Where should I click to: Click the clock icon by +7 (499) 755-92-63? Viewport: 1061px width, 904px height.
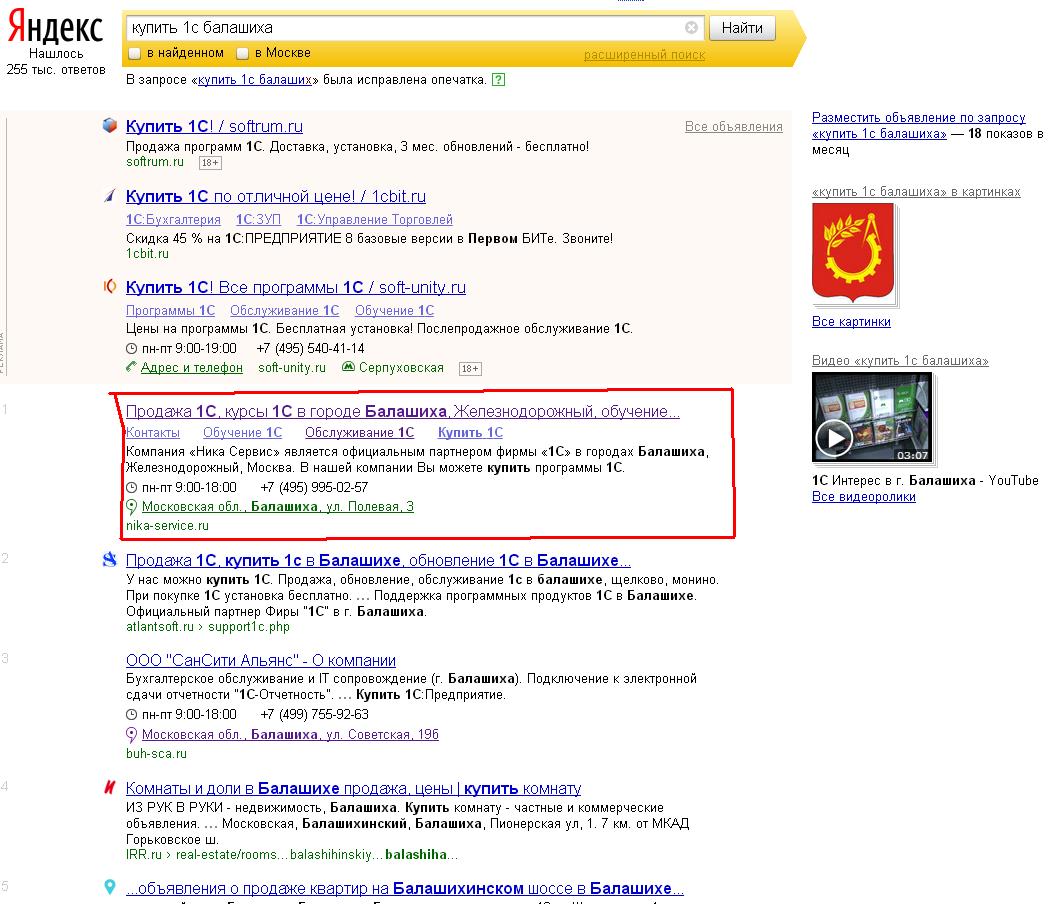pos(132,715)
